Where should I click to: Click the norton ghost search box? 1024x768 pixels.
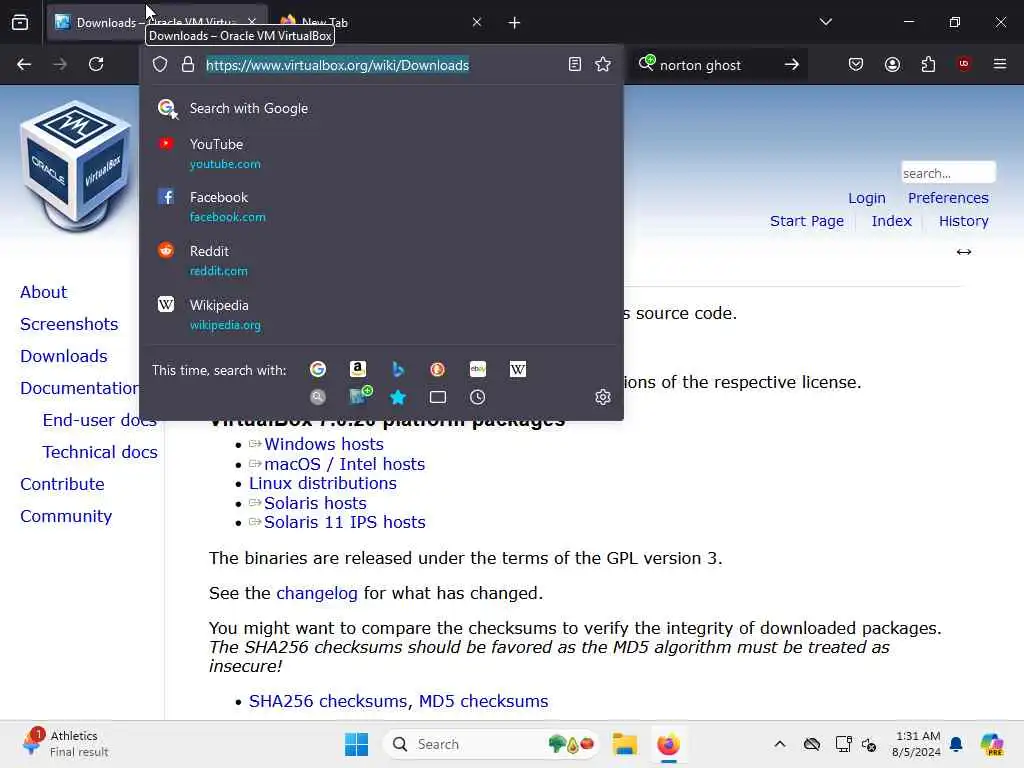(x=717, y=65)
